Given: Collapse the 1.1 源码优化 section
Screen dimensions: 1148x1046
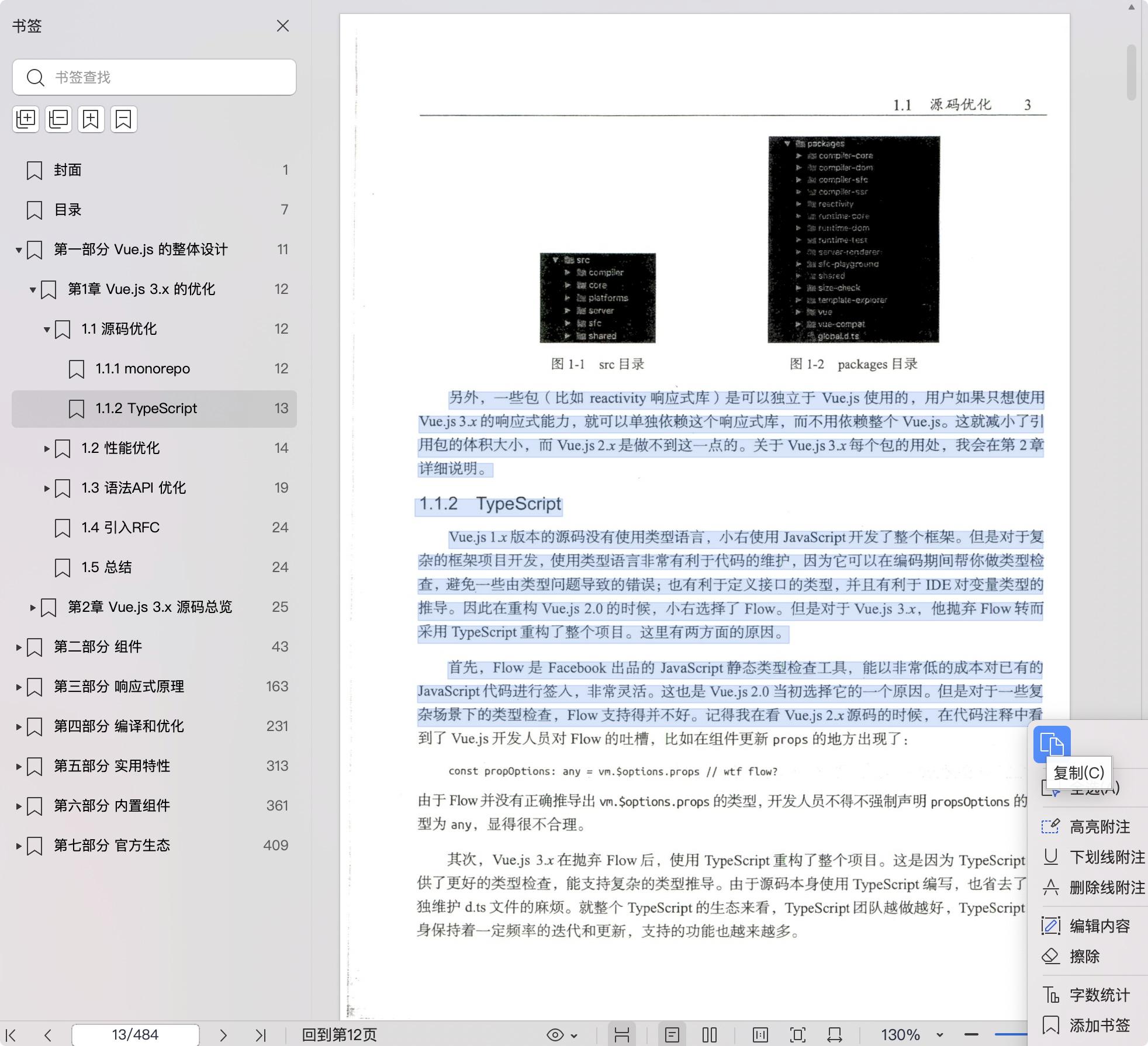Looking at the screenshot, I should click(x=47, y=330).
